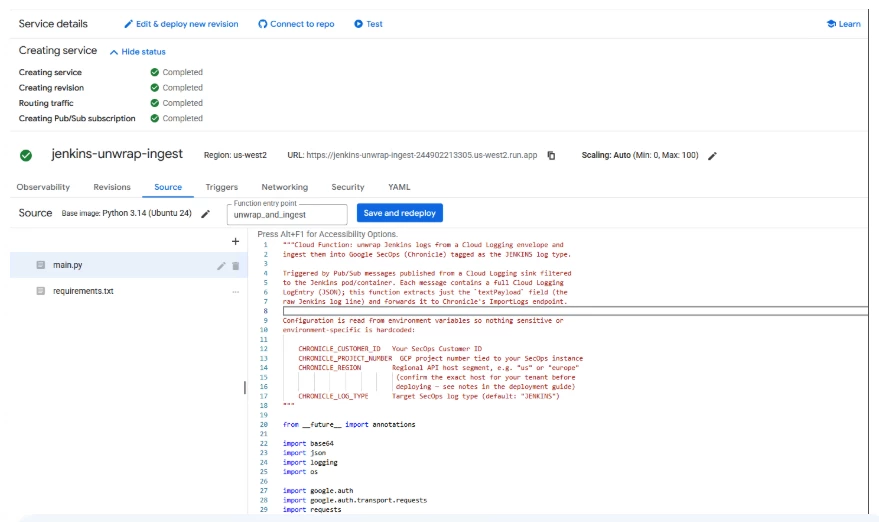Click the Service details heading

coord(53,24)
